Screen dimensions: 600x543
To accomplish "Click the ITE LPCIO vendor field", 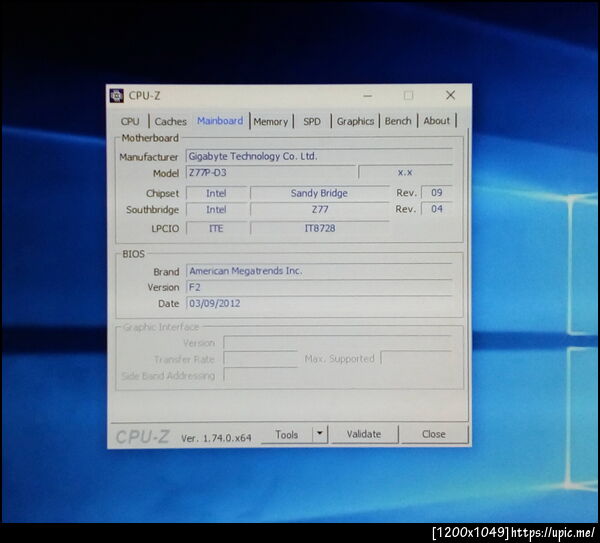I will pyautogui.click(x=216, y=228).
